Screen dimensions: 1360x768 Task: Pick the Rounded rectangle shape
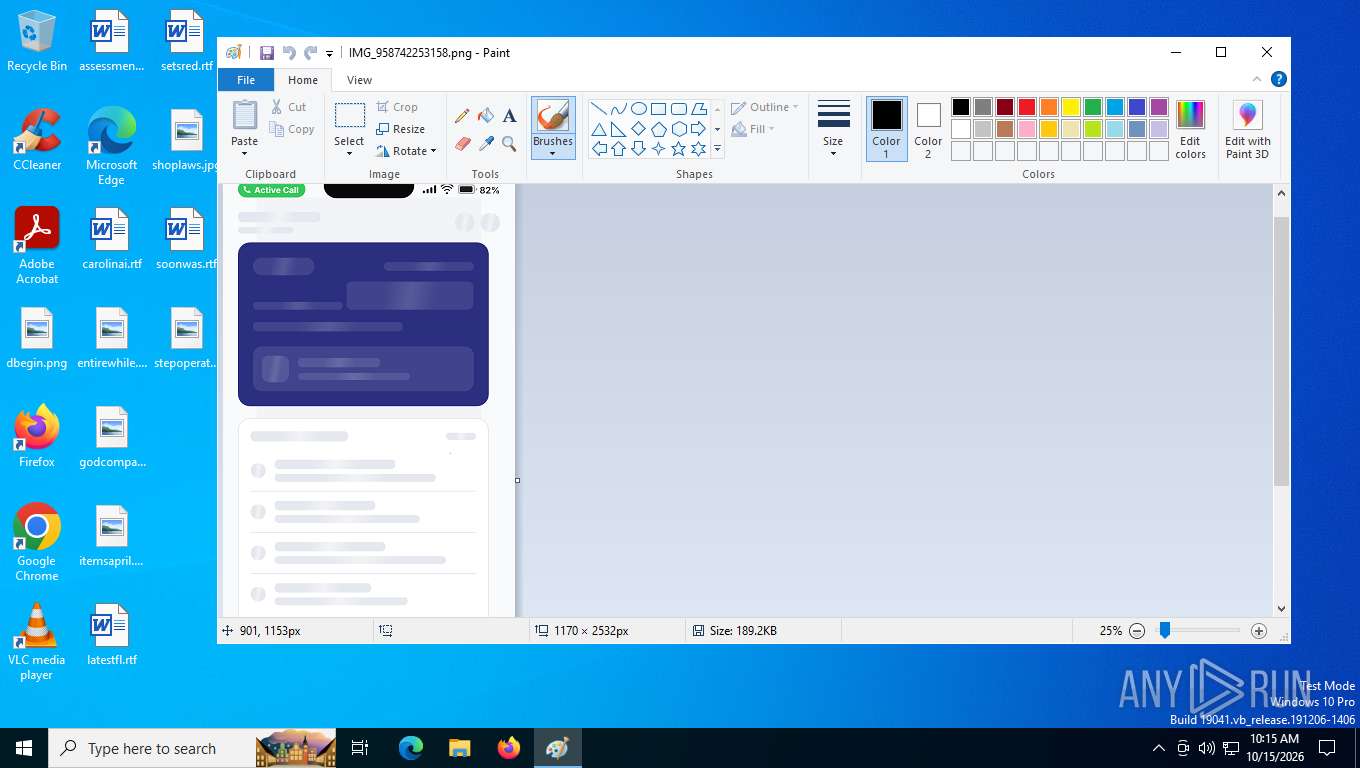pos(678,109)
